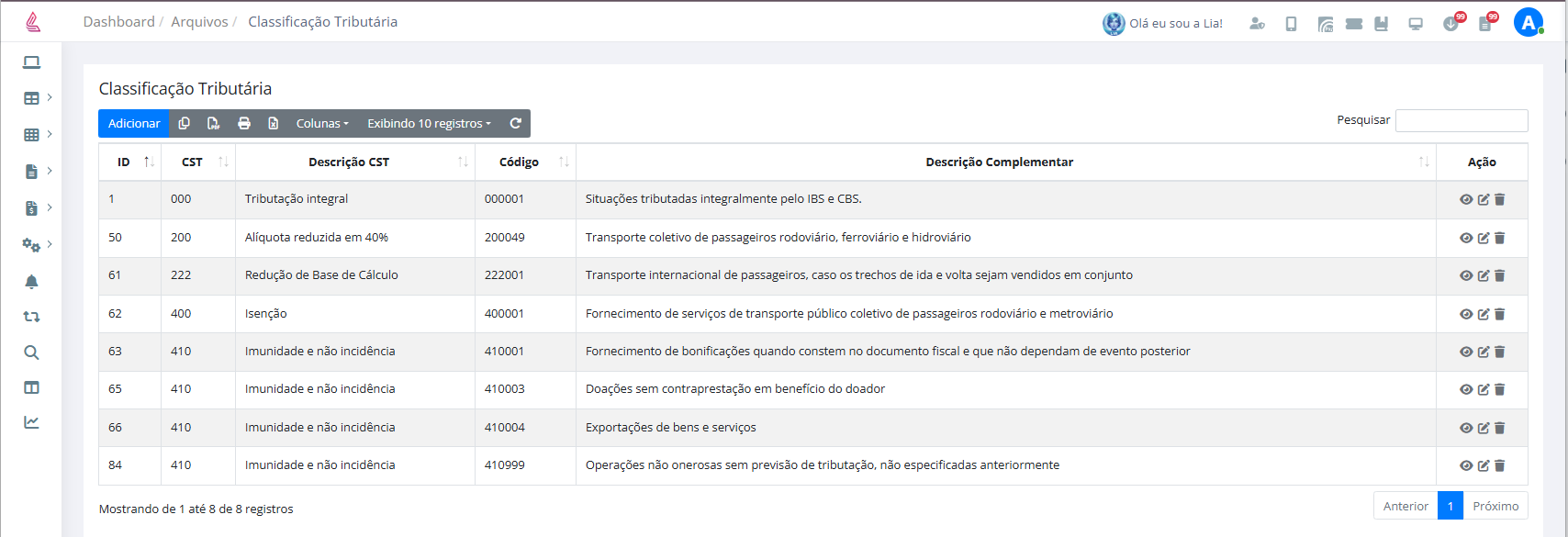Sort by the Código column
This screenshot has height=537, width=1568.
coord(525,162)
